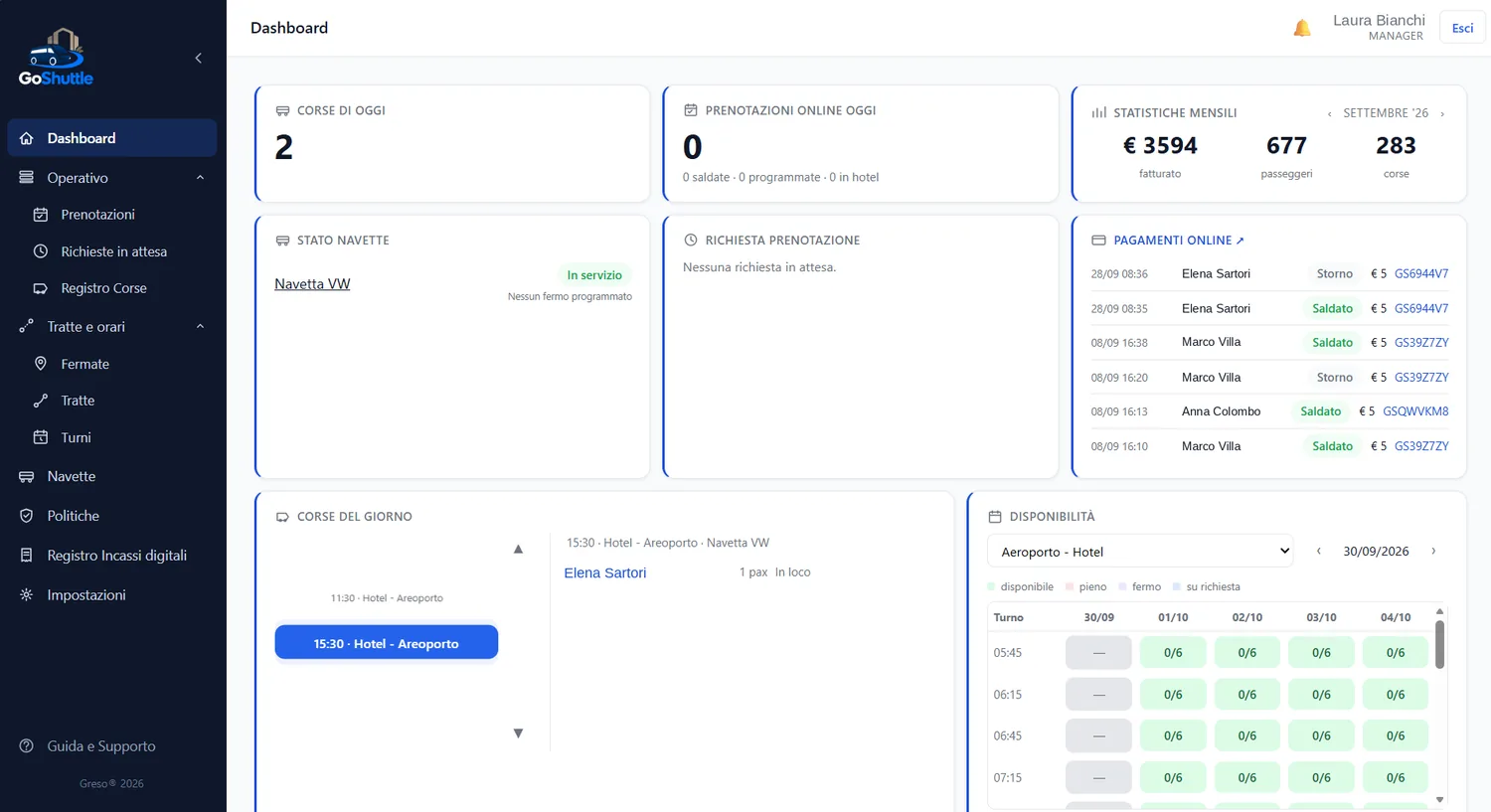Click the Dashboard home icon

pos(27,138)
